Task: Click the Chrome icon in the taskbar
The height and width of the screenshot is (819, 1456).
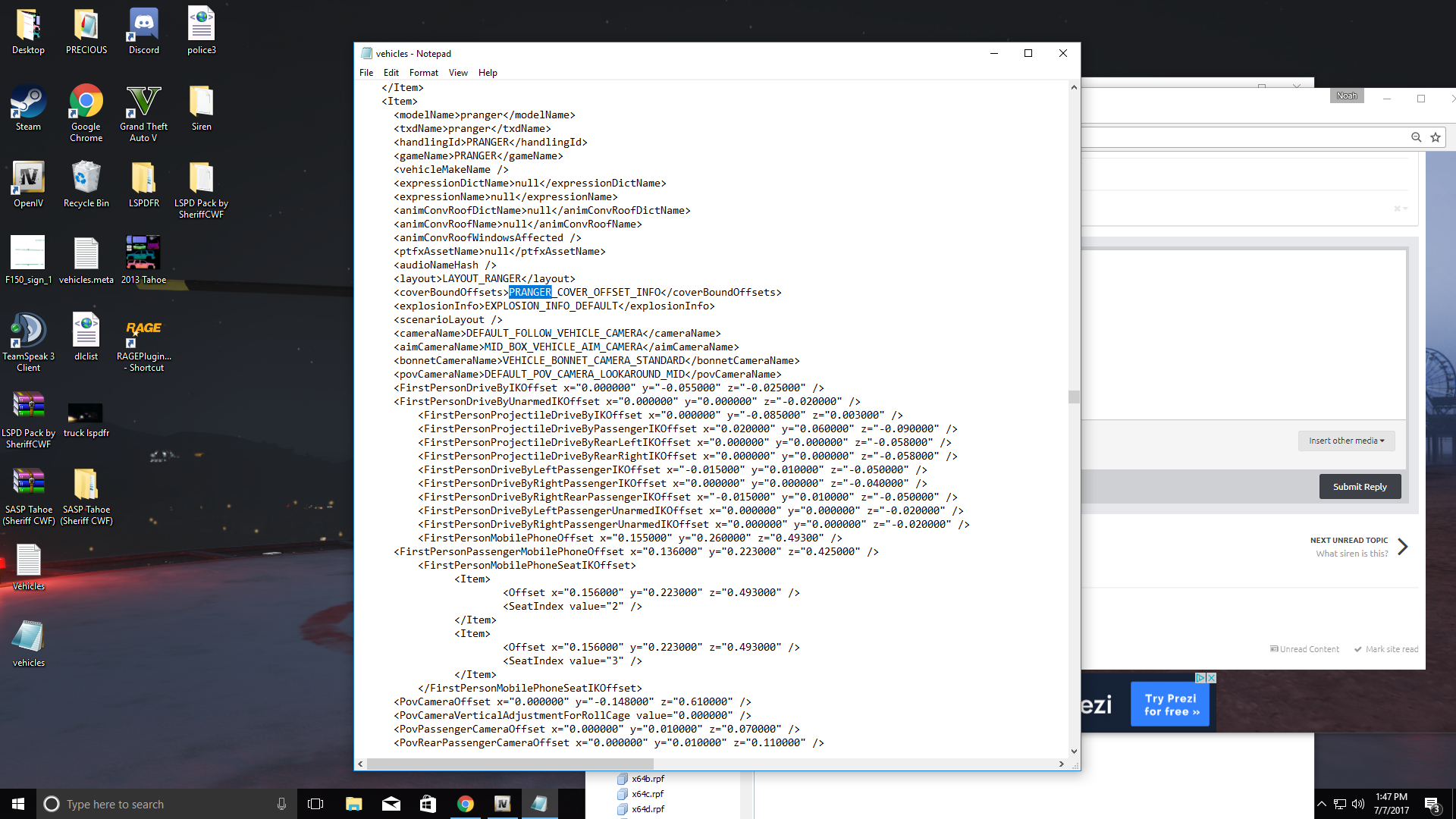Action: 466,804
